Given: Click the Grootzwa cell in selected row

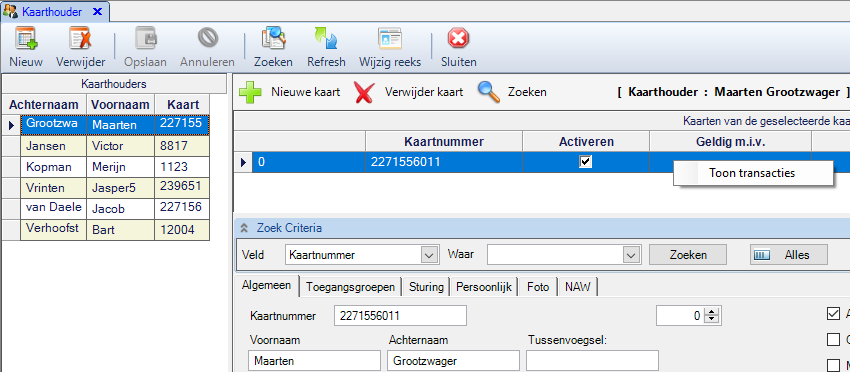Looking at the screenshot, I should tap(54, 125).
